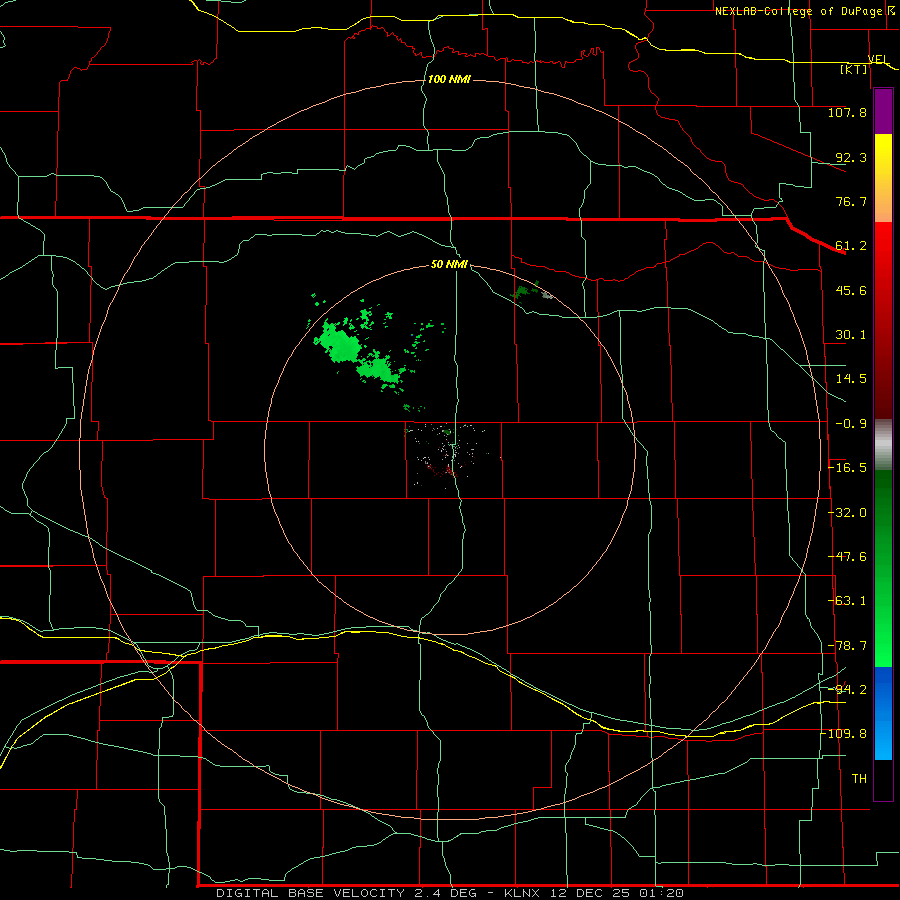Screen dimensions: 900x900
Task: Select the yellow-orange segment of the velocity color bar
Action: point(883,178)
